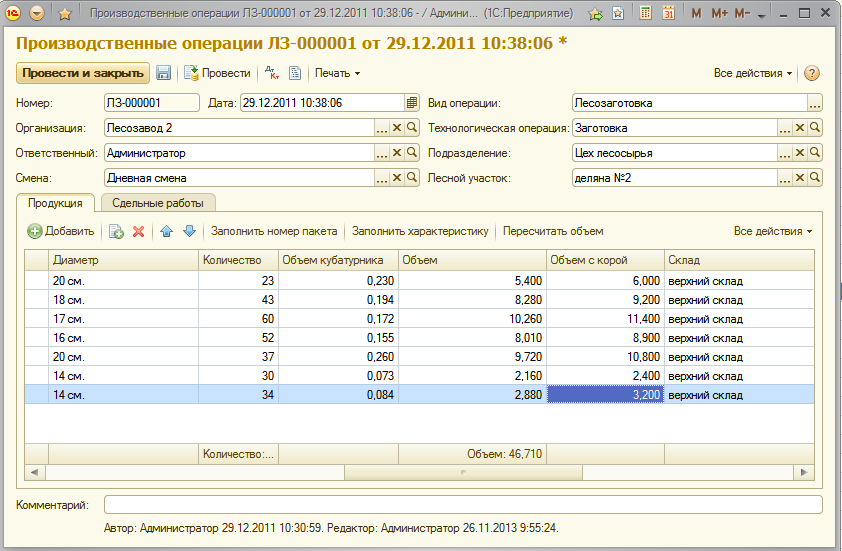This screenshot has height=551, width=842.
Task: Expand the Печать dropdown menu
Action: click(x=337, y=73)
